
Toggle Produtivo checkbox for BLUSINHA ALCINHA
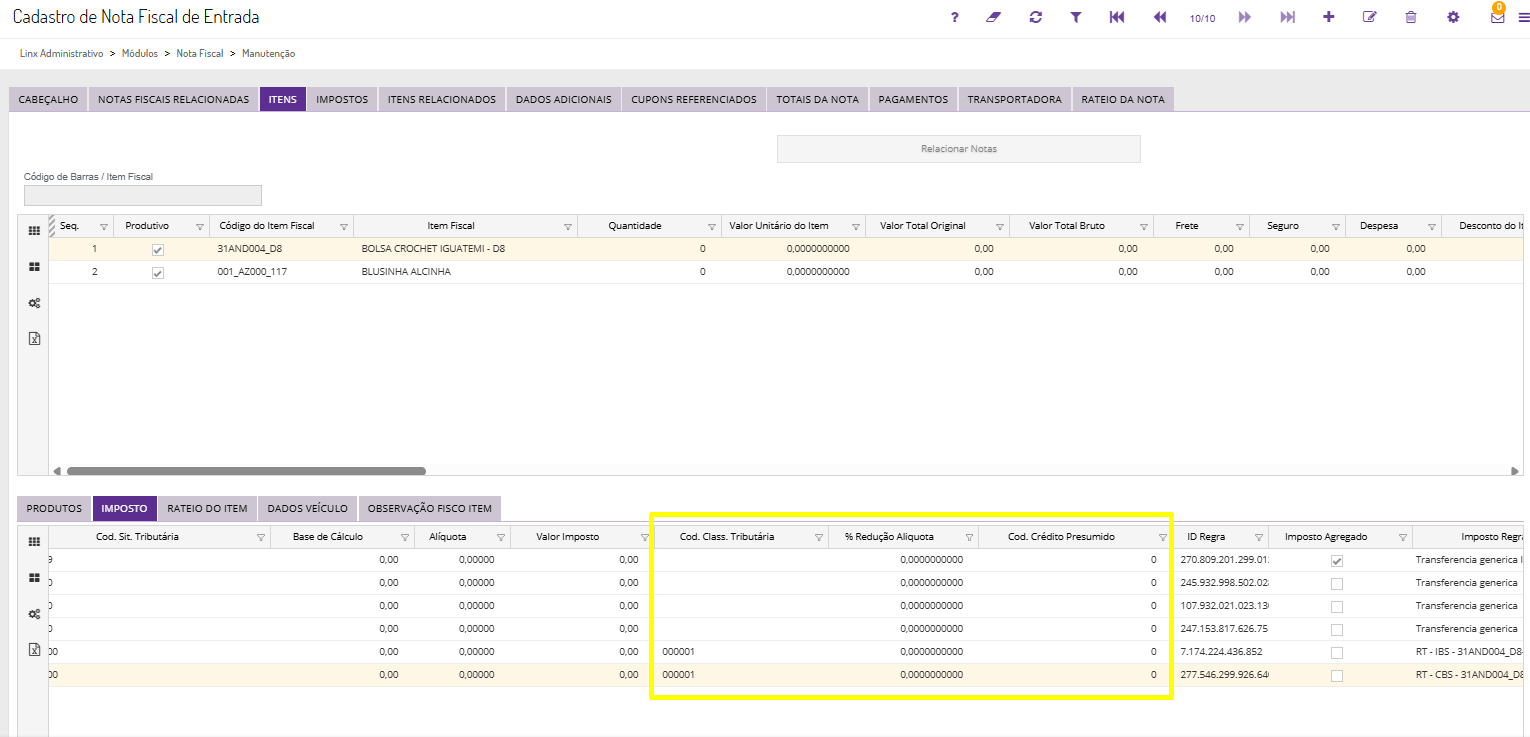click(x=157, y=272)
